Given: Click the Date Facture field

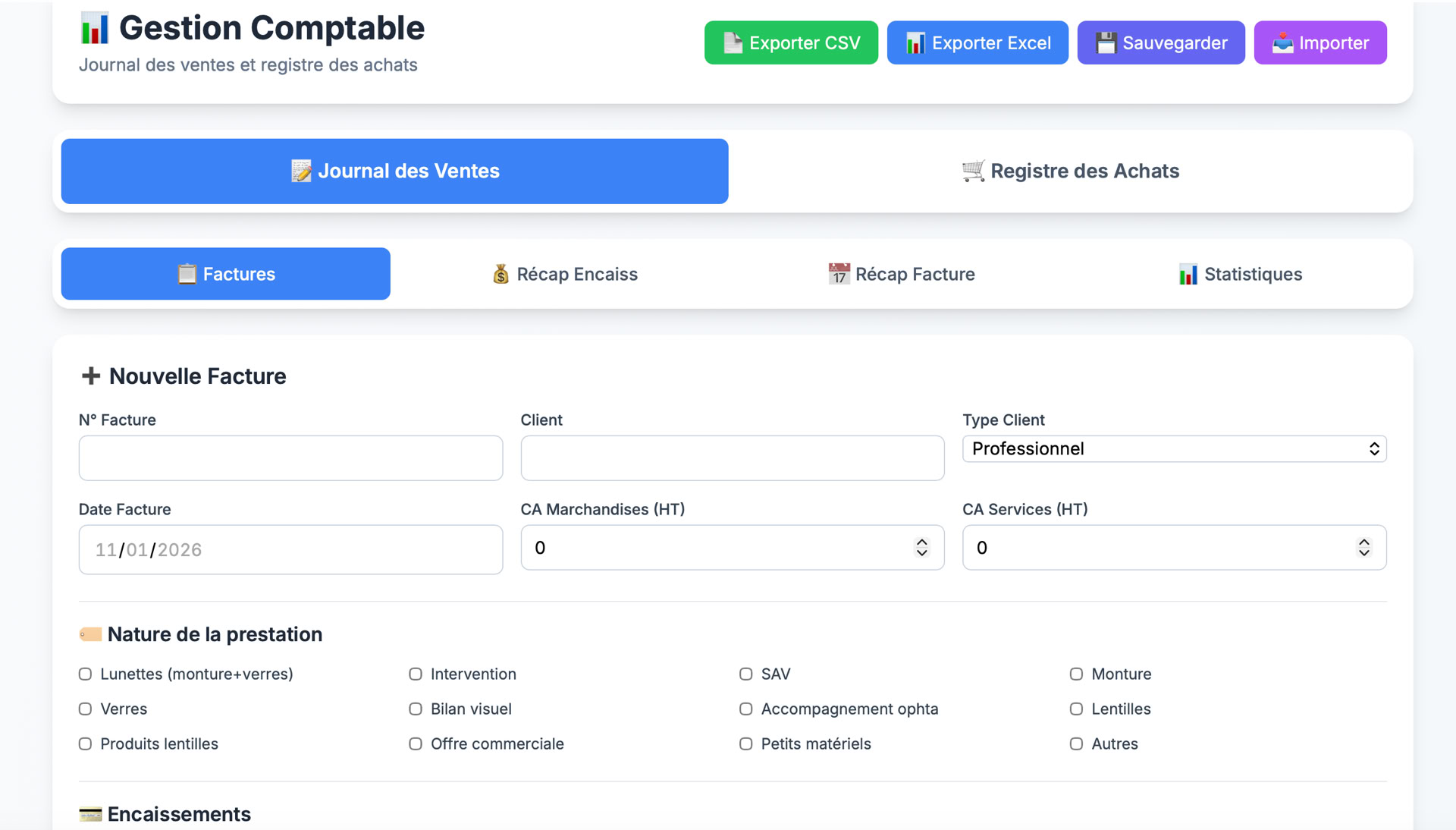Looking at the screenshot, I should click(x=290, y=549).
